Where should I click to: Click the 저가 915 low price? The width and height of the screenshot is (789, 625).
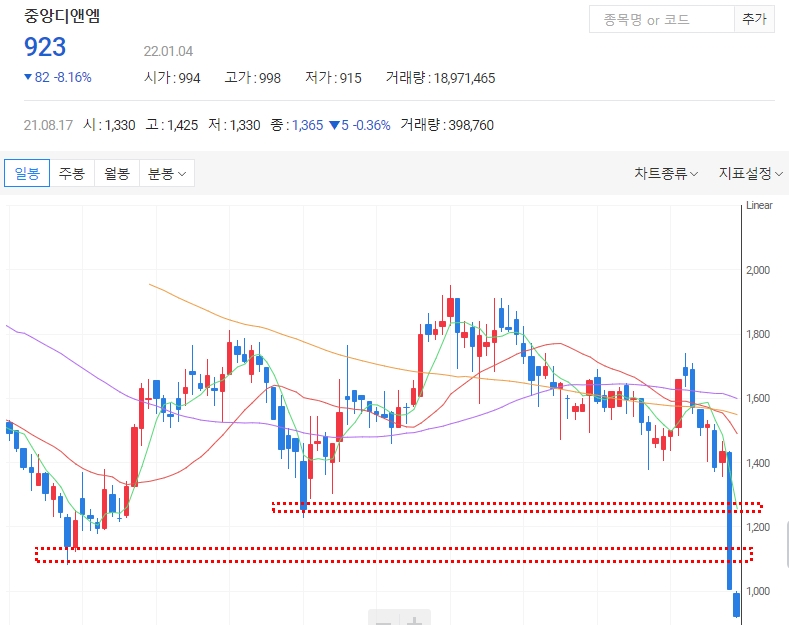point(333,78)
